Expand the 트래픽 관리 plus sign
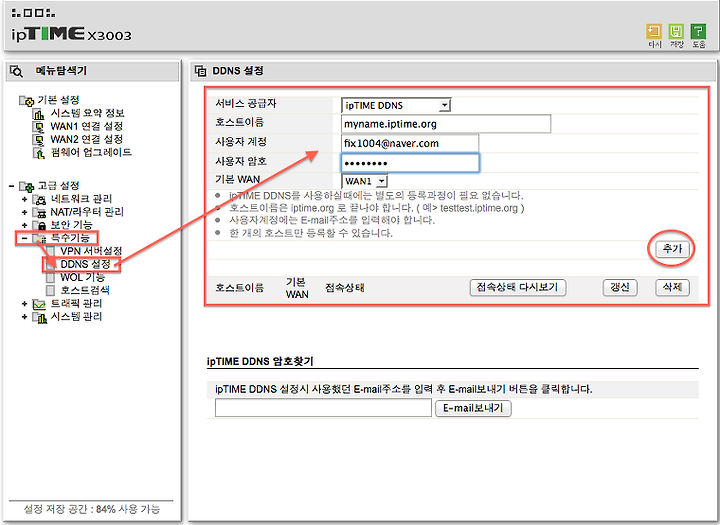Viewport: 720px width, 525px height. point(24,304)
